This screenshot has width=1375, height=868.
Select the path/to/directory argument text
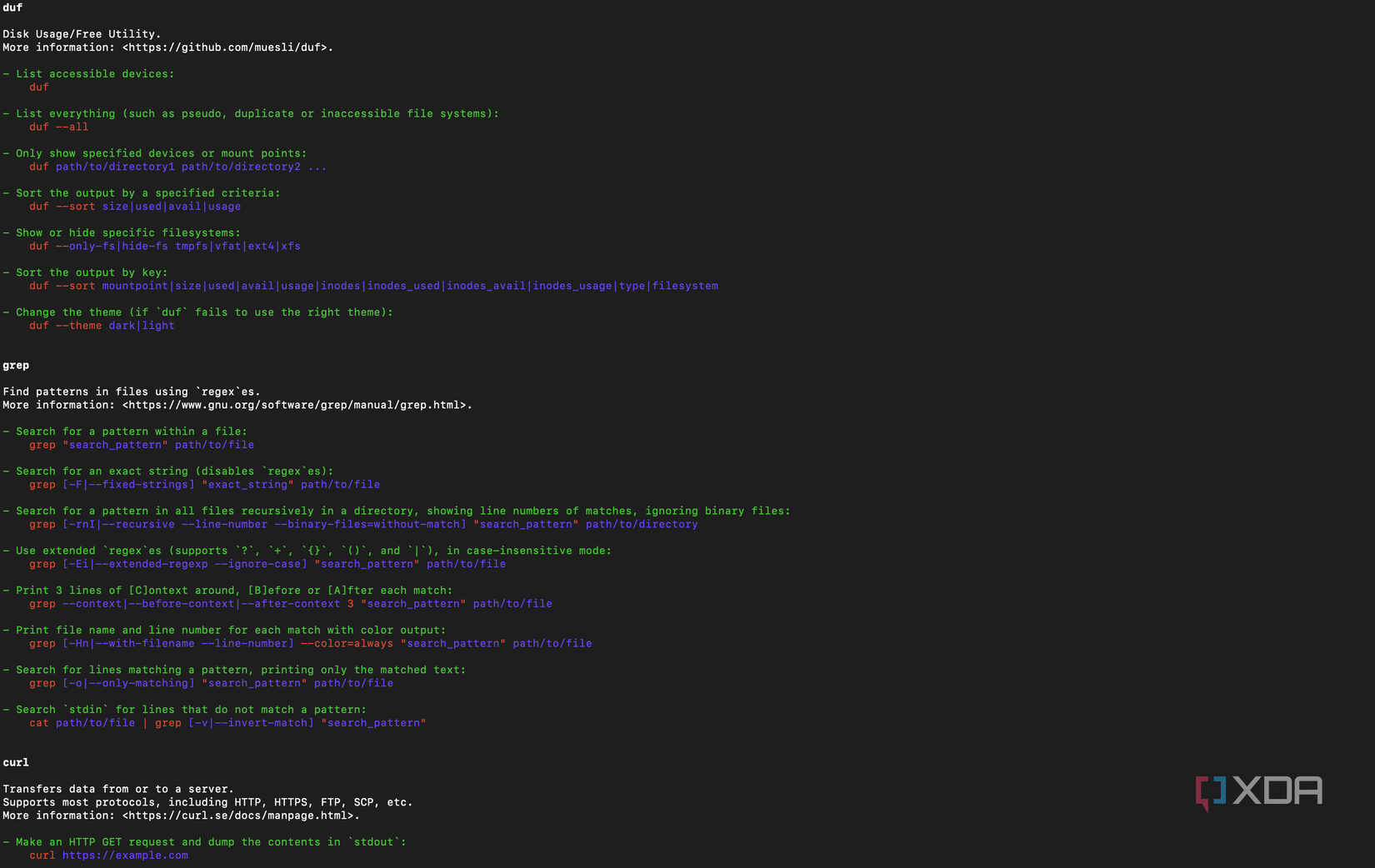point(642,524)
